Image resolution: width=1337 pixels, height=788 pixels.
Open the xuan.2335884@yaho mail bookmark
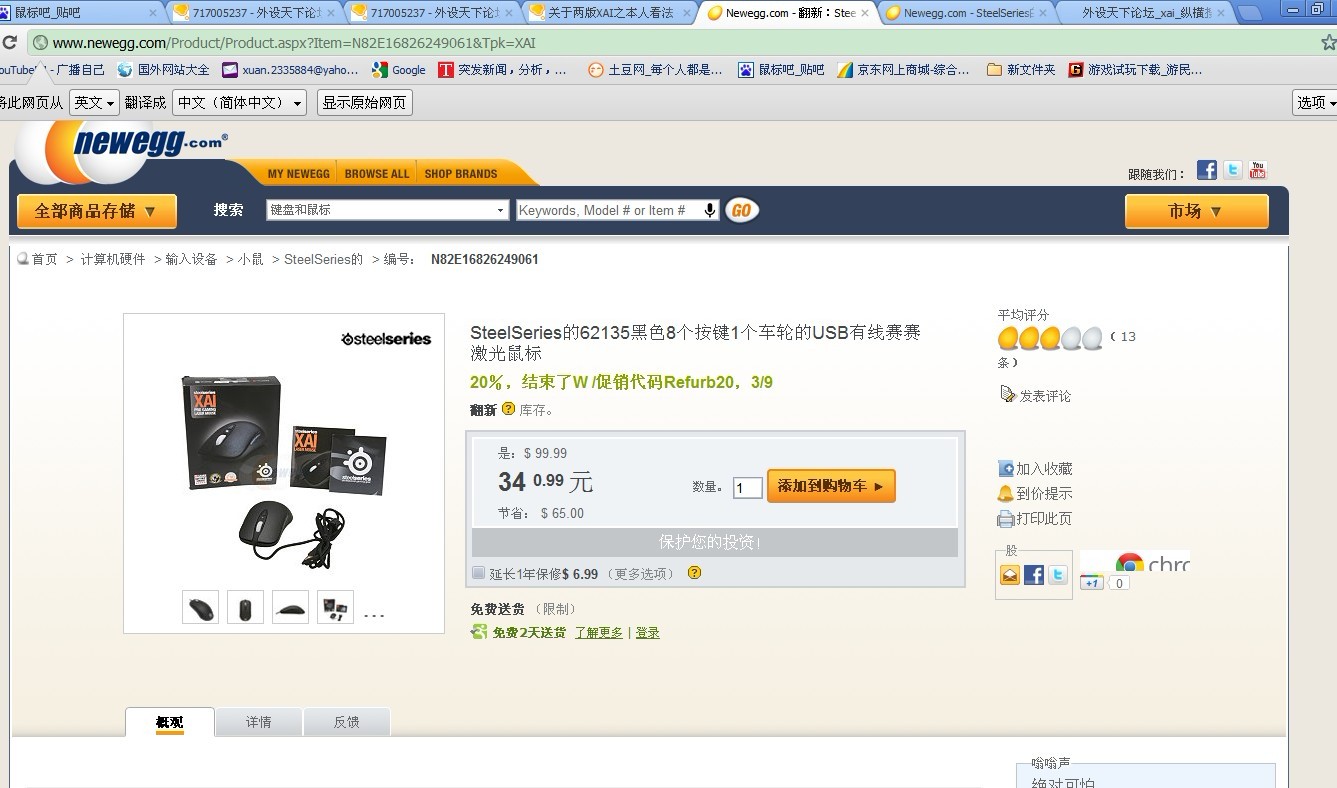[290, 70]
